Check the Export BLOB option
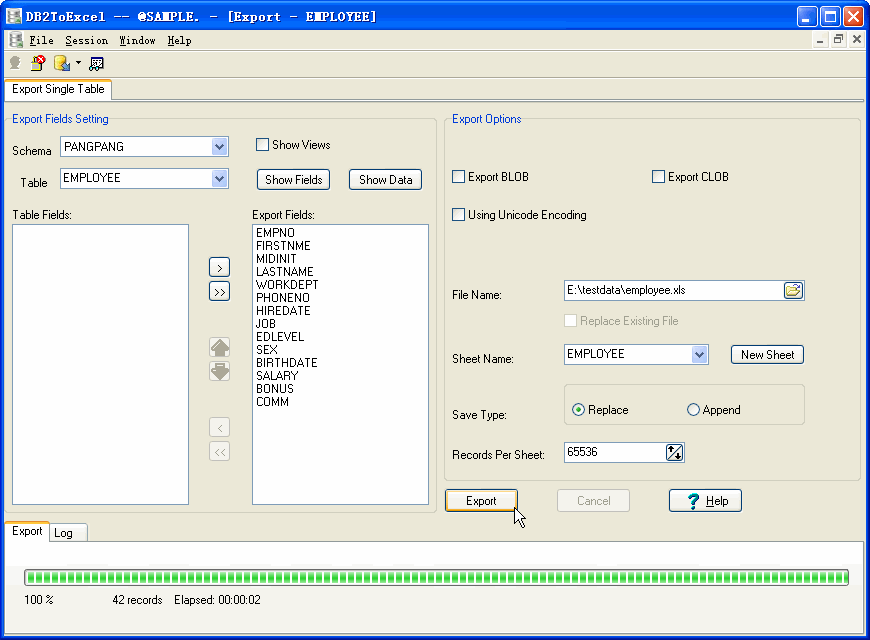Viewport: 870px width, 640px height. pyautogui.click(x=458, y=177)
